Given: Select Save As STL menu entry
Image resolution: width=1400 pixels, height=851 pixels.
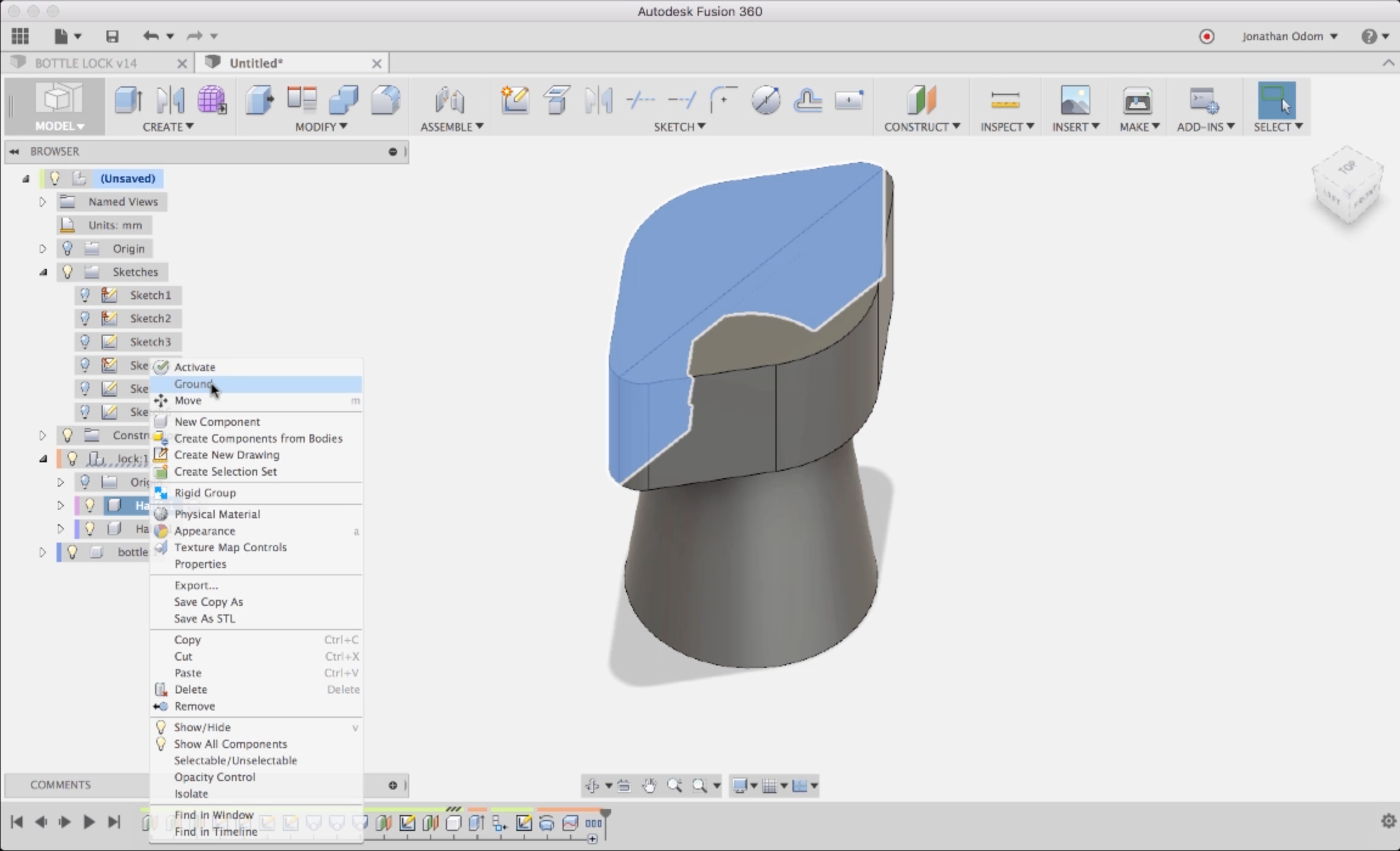Looking at the screenshot, I should 204,619.
